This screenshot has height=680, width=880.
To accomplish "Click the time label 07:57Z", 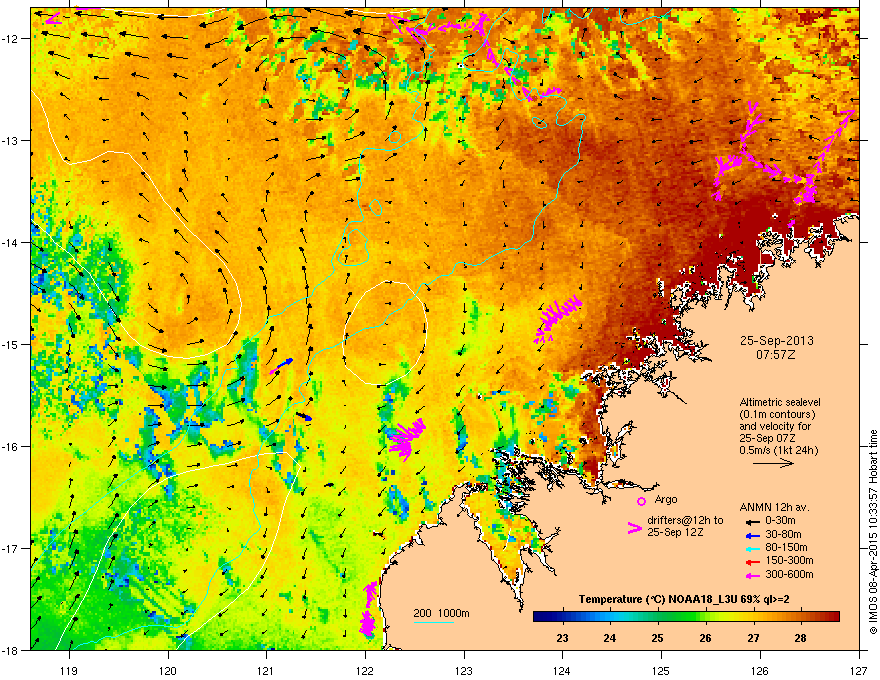I will (x=776, y=355).
